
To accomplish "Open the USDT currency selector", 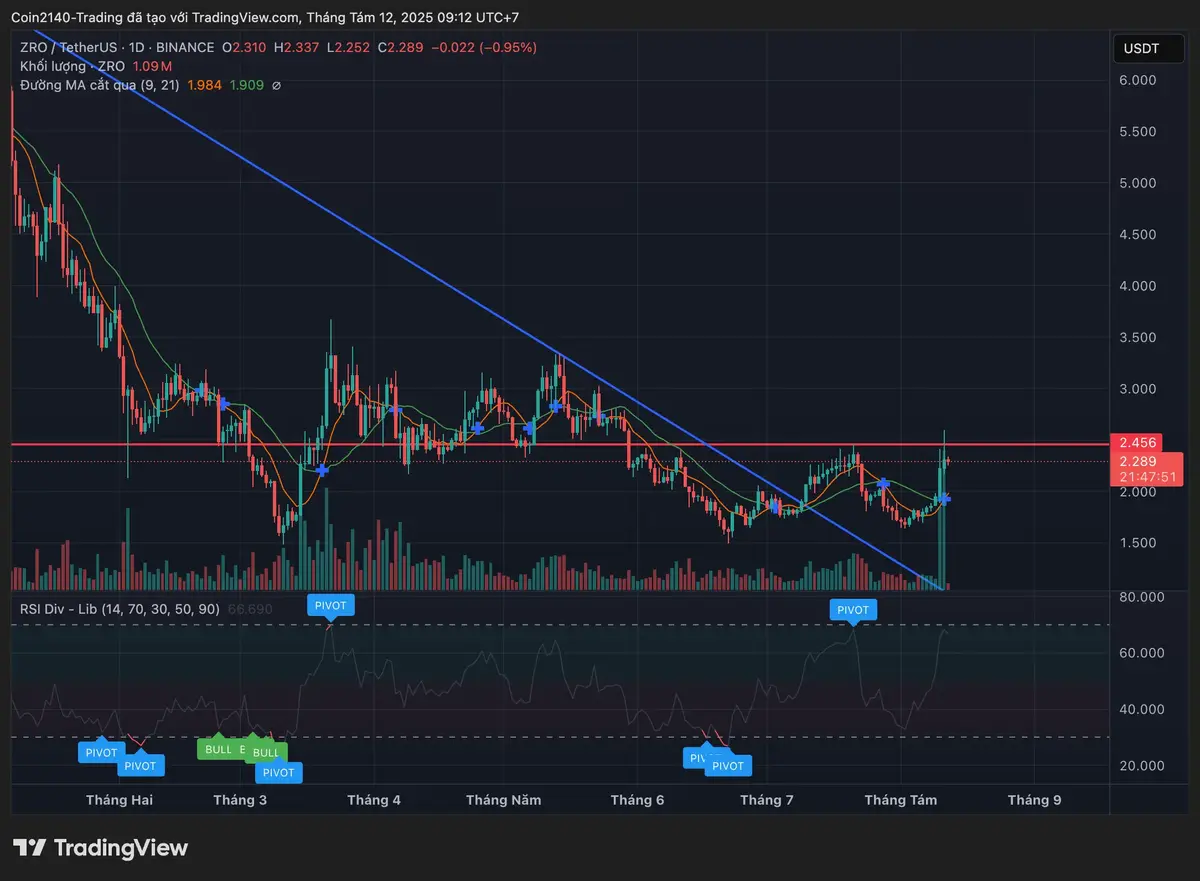I will click(x=1140, y=48).
